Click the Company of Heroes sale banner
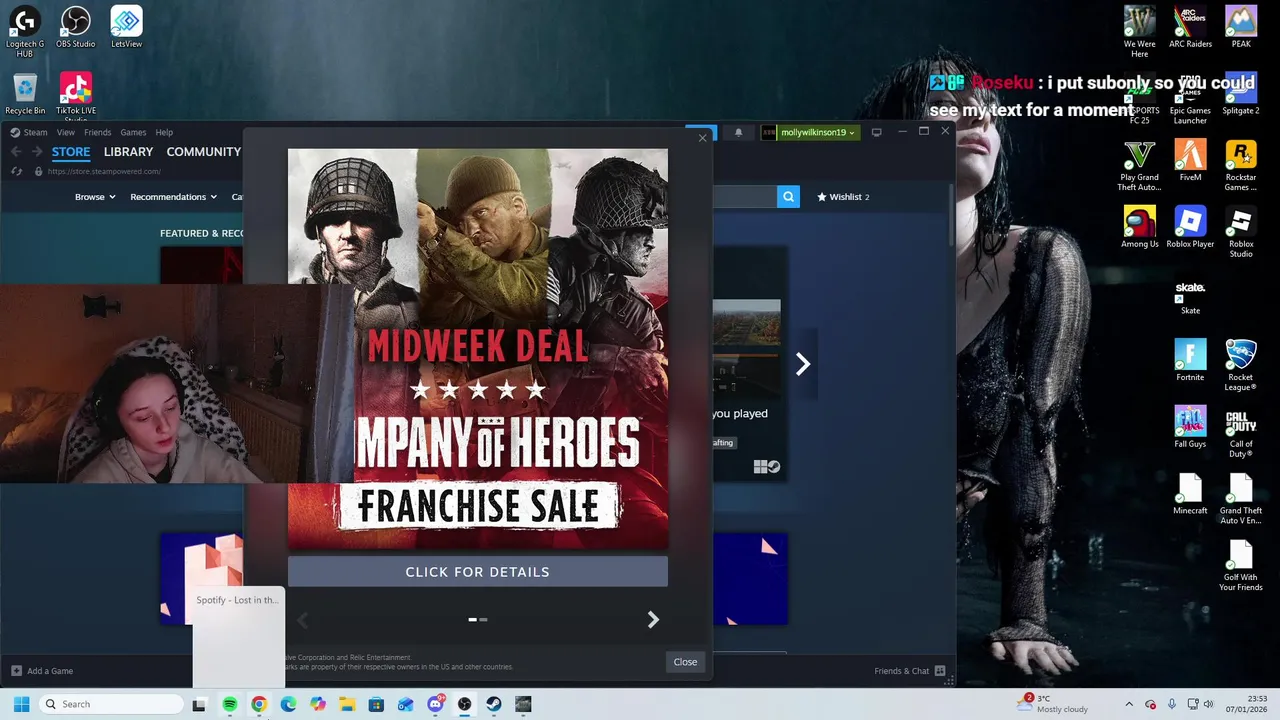Viewport: 1280px width, 720px height. (478, 349)
